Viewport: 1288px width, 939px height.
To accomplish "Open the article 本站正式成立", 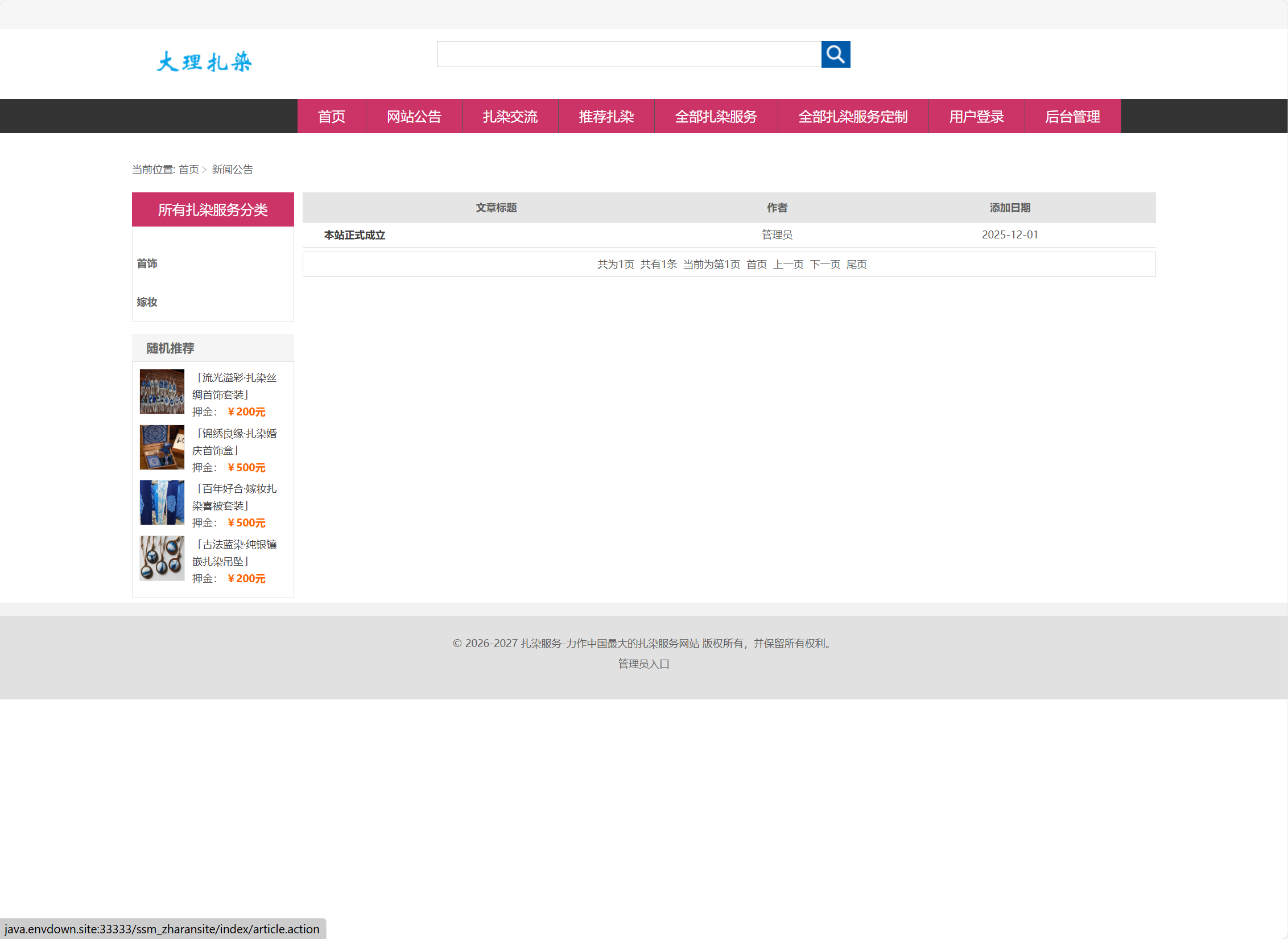I will click(354, 235).
